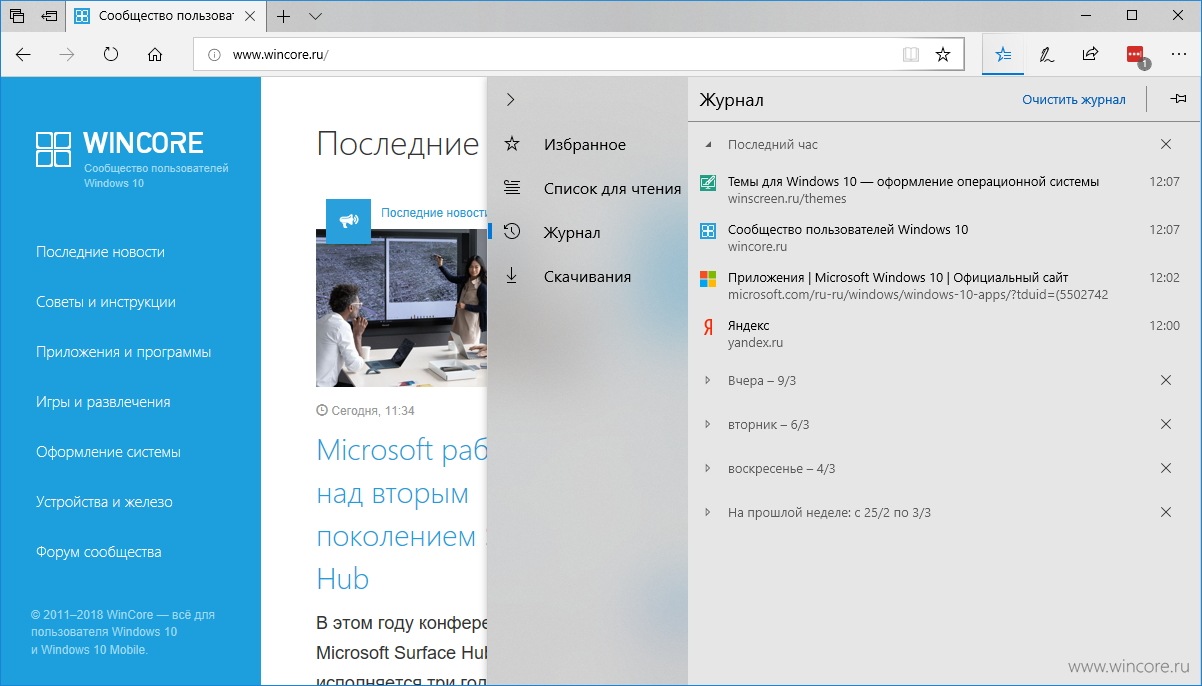
Task: Add page to favorites with star icon
Action: (x=942, y=55)
